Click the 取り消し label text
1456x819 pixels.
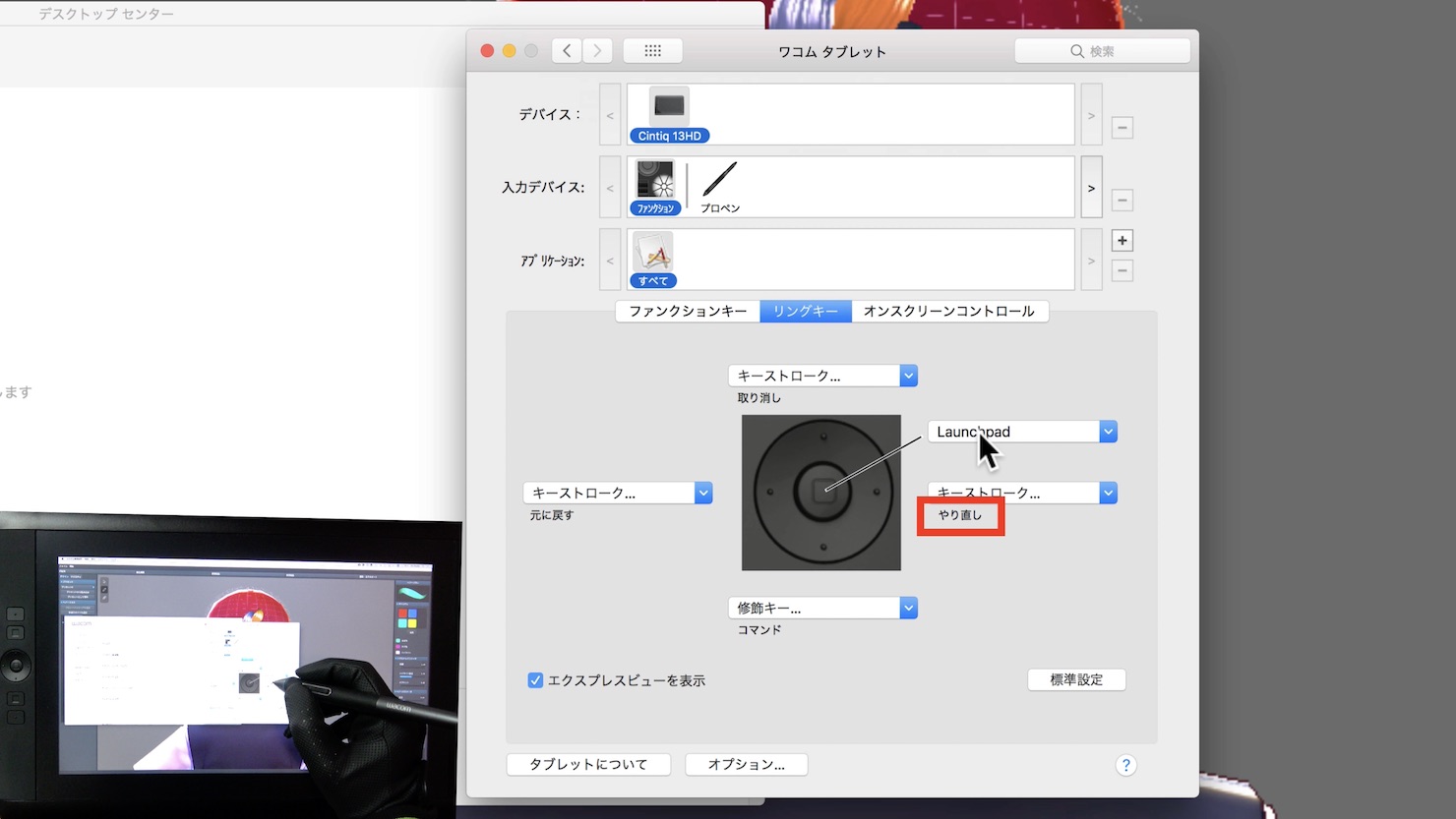pos(759,398)
